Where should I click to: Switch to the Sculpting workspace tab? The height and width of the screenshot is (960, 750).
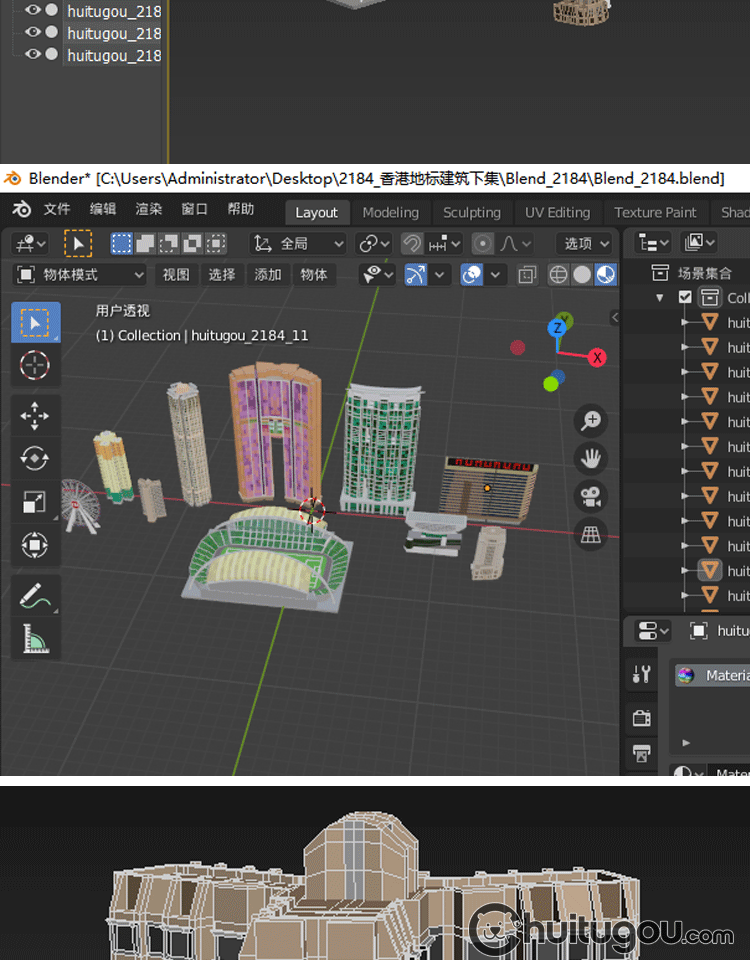click(472, 212)
